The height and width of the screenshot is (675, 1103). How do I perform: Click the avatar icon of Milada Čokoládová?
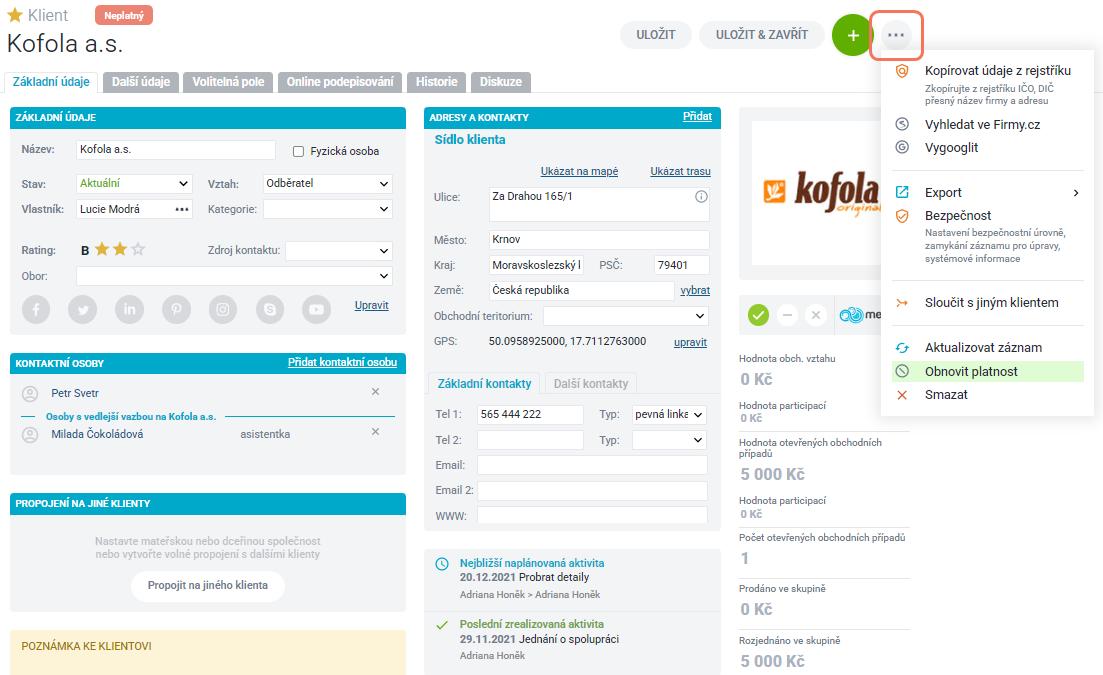pyautogui.click(x=30, y=435)
